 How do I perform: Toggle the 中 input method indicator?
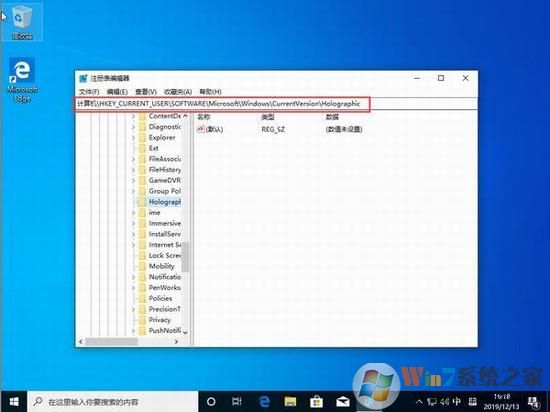coord(457,402)
